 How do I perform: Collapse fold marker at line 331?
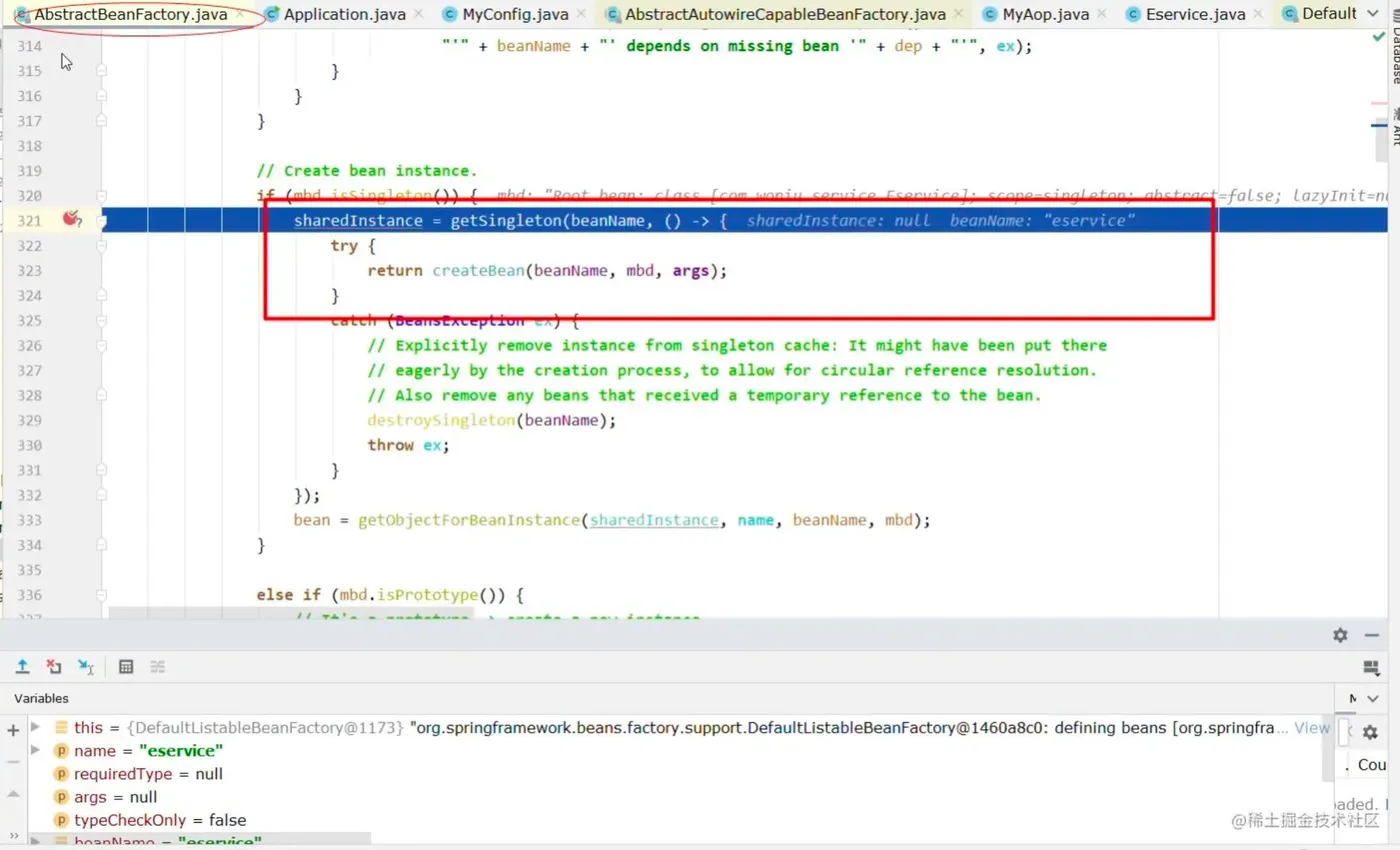tap(101, 470)
